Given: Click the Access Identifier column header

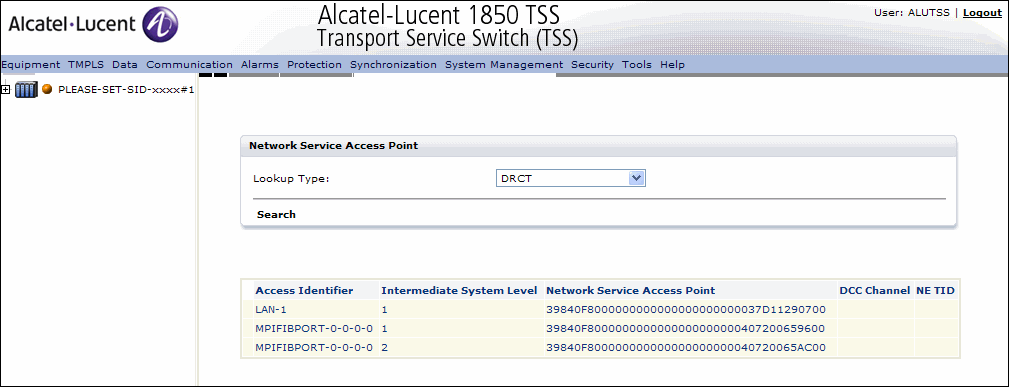Looking at the screenshot, I should point(304,290).
